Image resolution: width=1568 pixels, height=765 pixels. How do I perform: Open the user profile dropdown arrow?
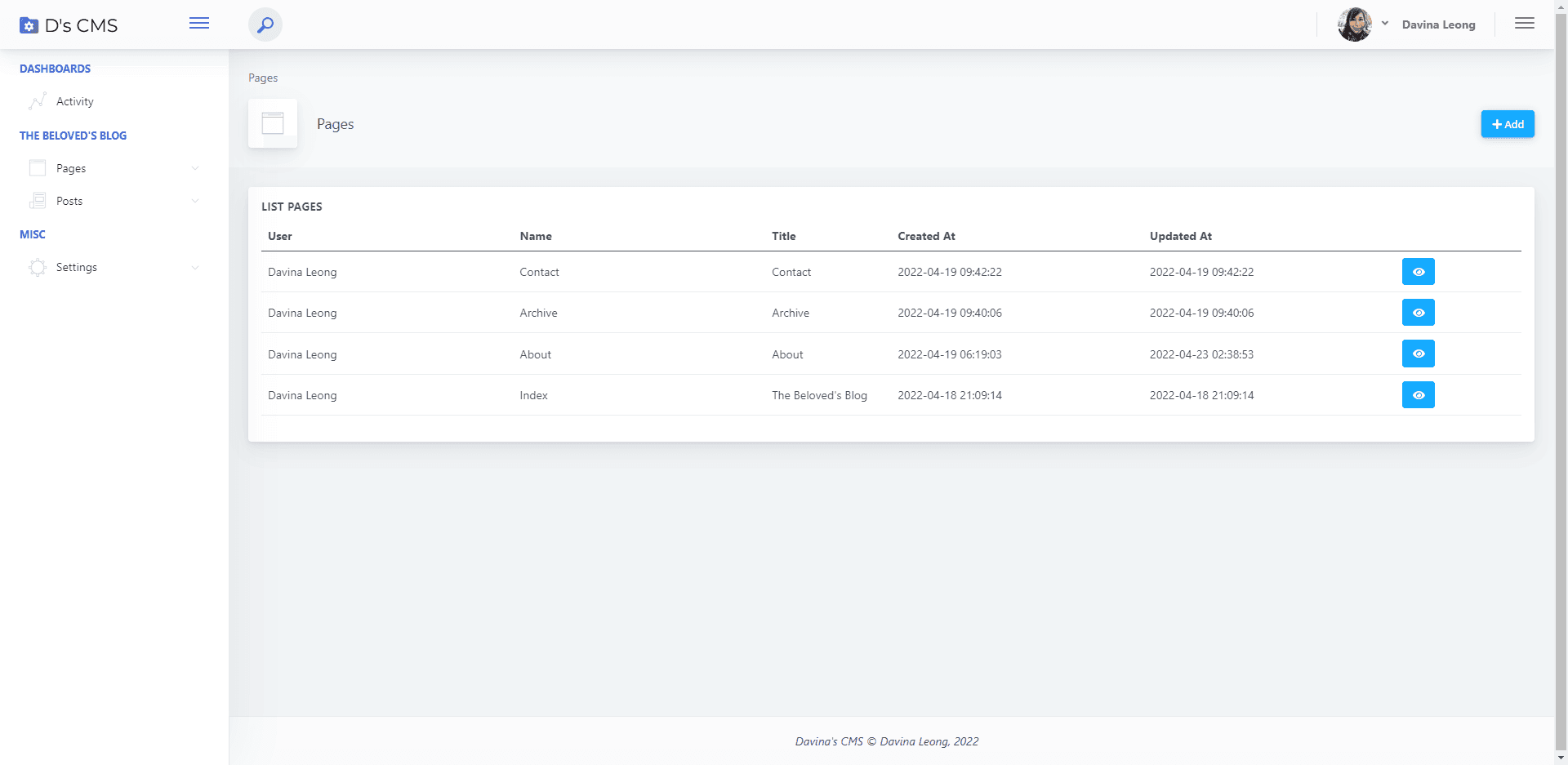click(x=1385, y=24)
